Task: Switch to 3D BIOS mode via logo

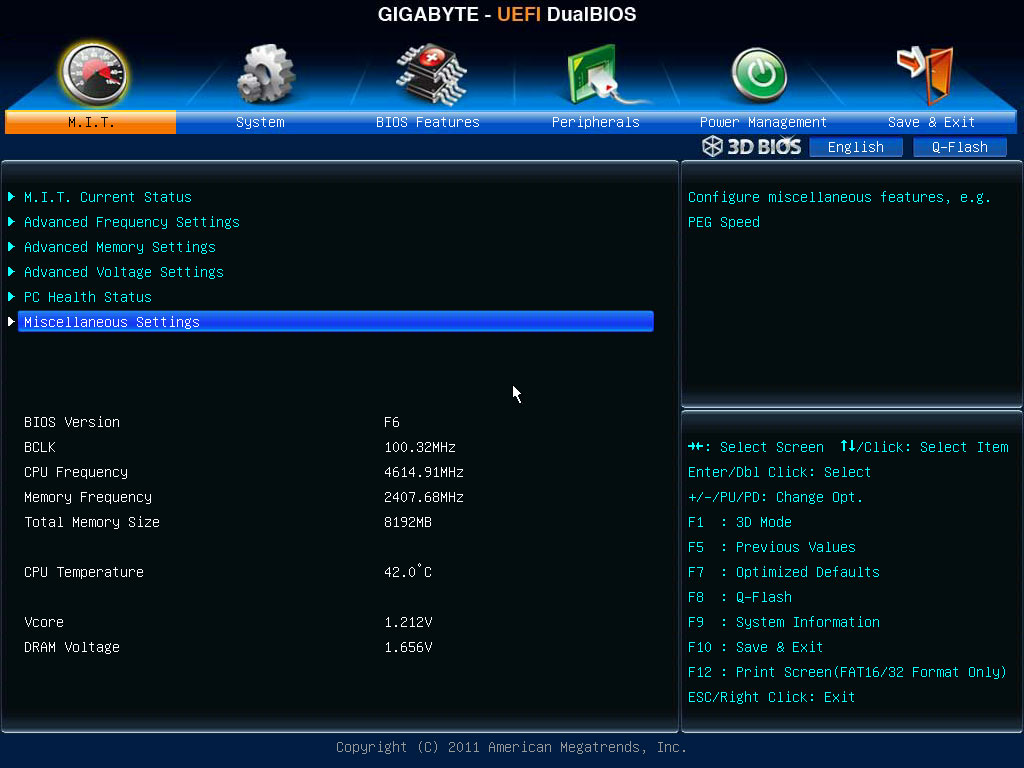Action: tap(751, 146)
